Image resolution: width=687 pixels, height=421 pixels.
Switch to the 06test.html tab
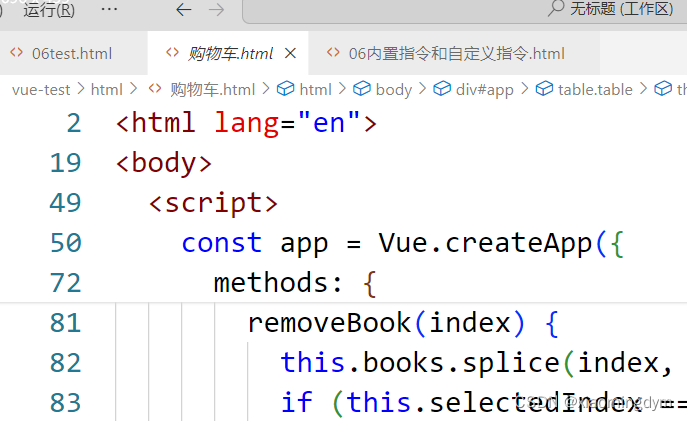pos(72,53)
